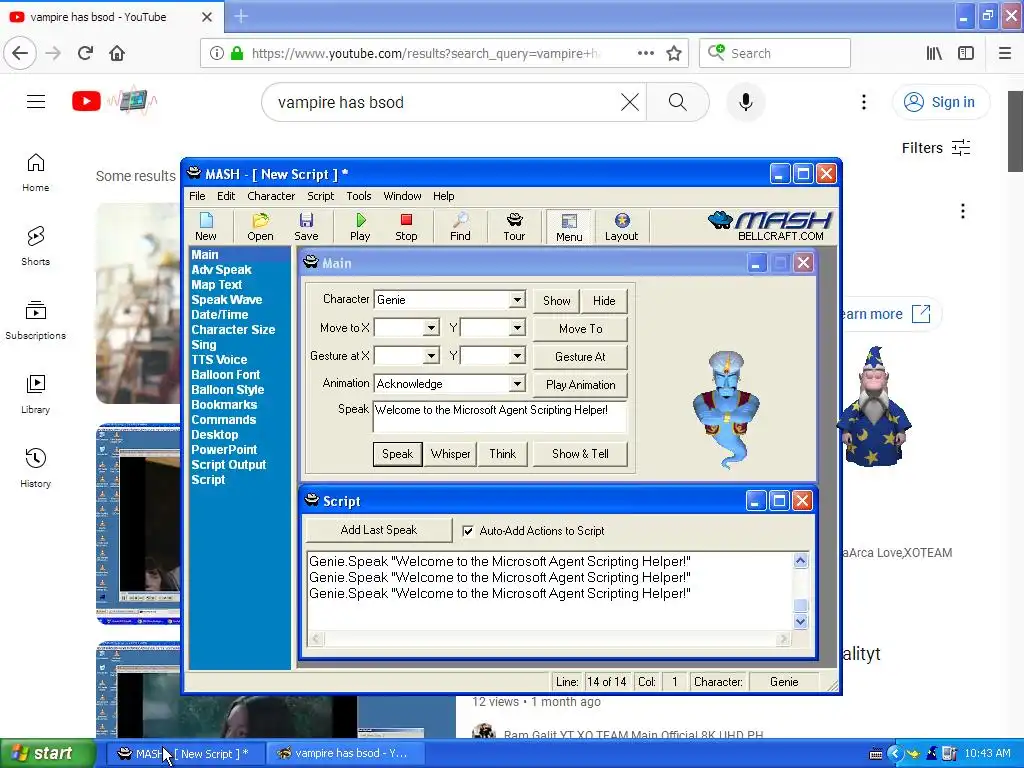Open the Character menu in MASH
The image size is (1024, 768).
coord(271,196)
